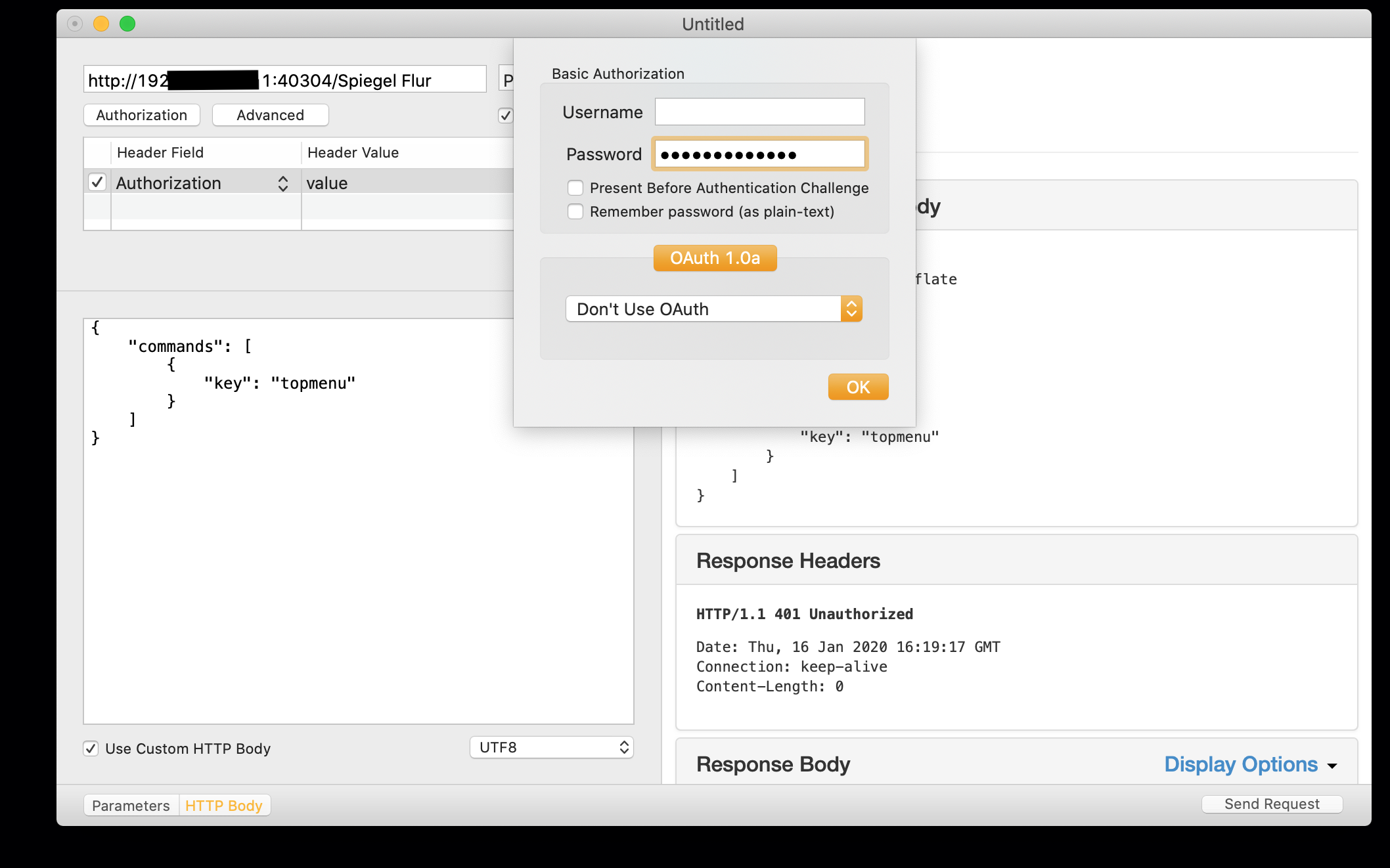Open the Don't Use OAuth dropdown
The width and height of the screenshot is (1390, 868).
click(x=713, y=309)
